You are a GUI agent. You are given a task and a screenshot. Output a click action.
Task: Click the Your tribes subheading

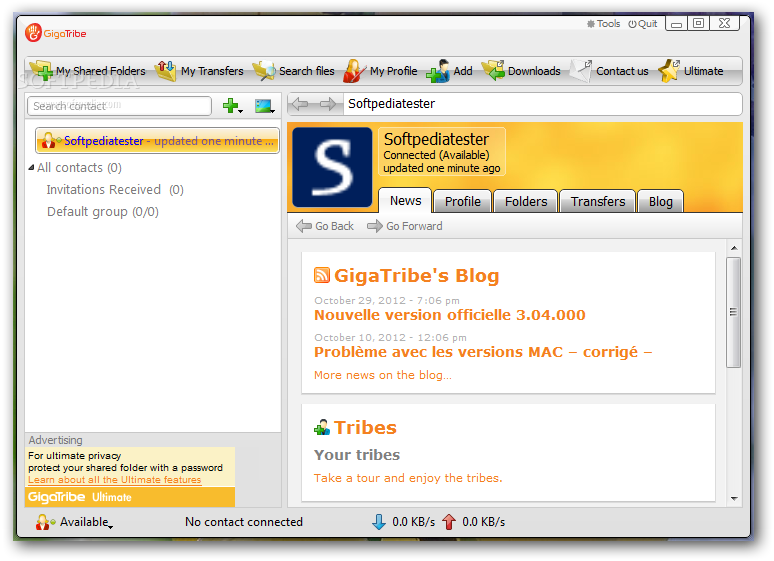(x=357, y=455)
